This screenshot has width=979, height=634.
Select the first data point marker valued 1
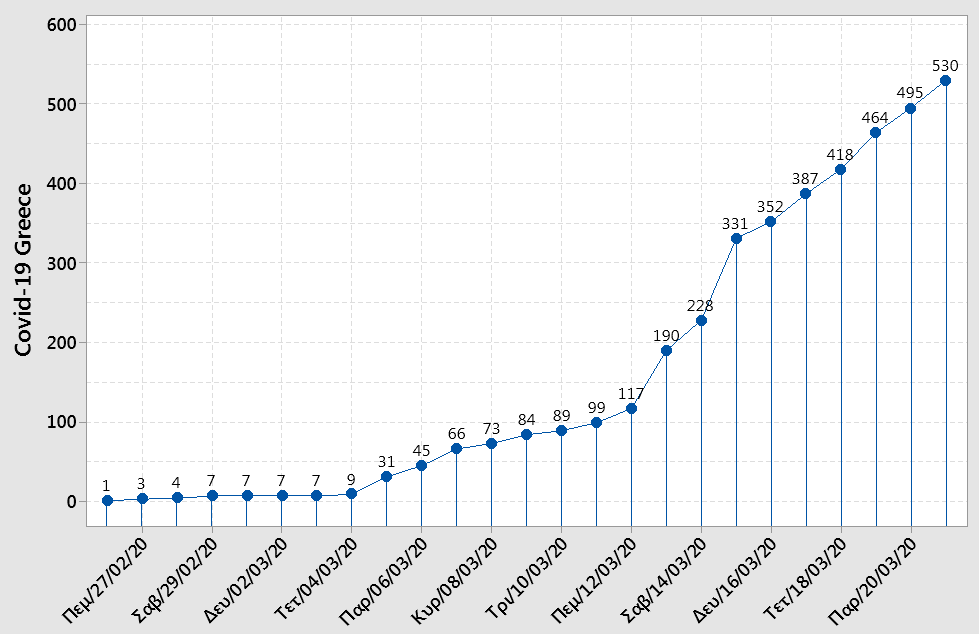[107, 501]
